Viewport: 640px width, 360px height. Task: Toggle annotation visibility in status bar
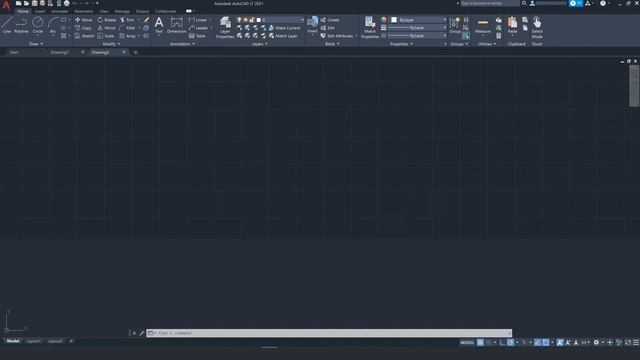pos(560,342)
